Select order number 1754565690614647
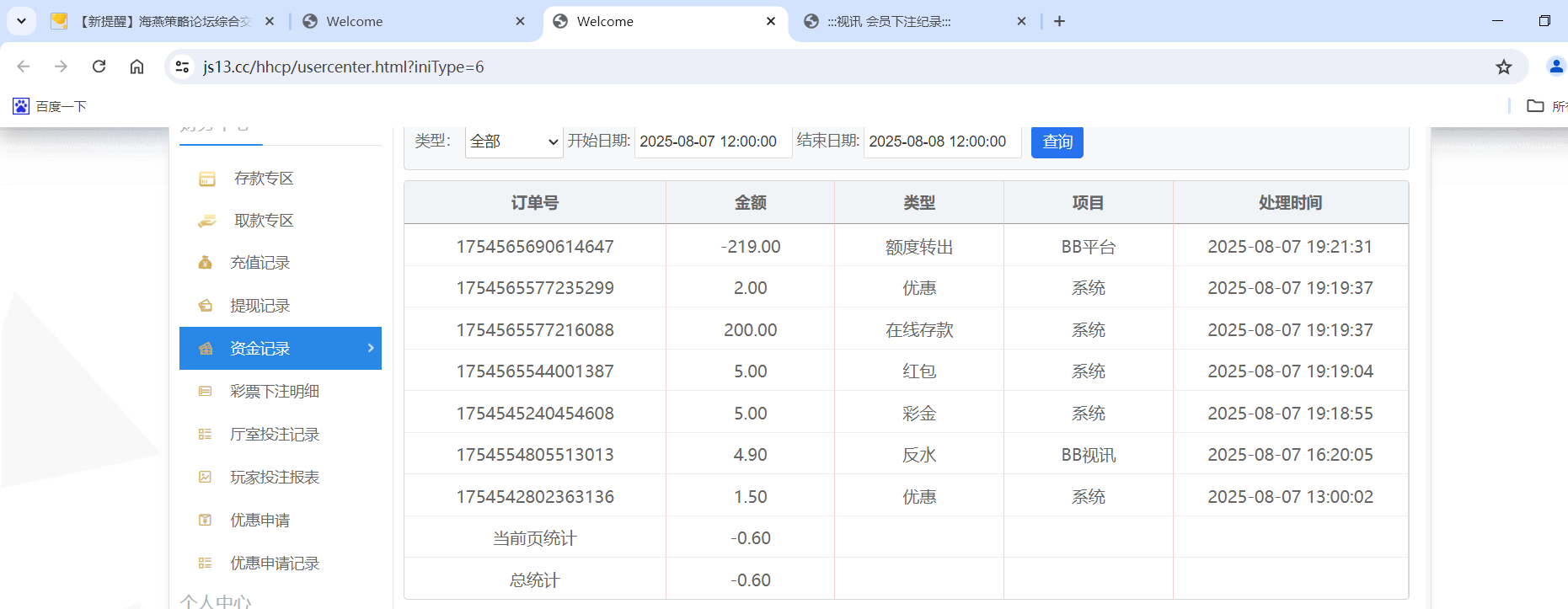The image size is (1568, 609). (x=535, y=247)
